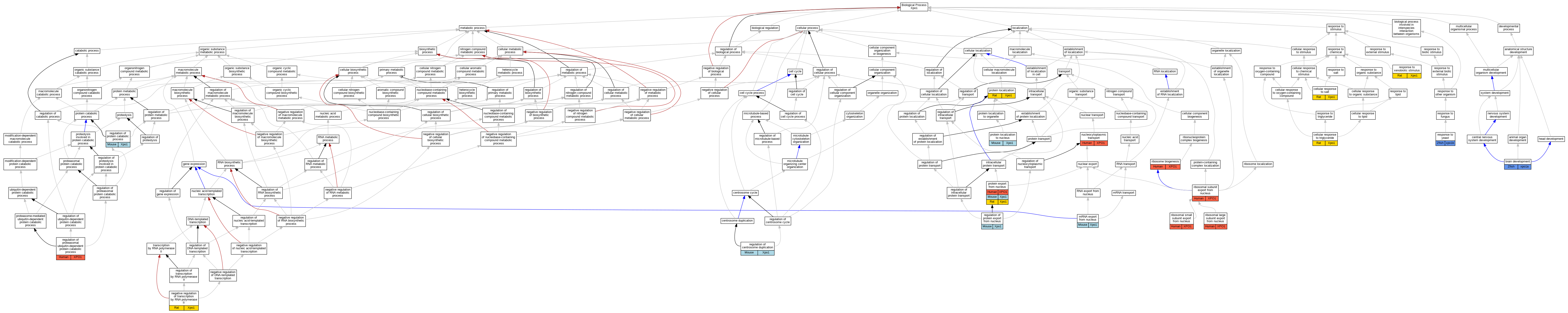Click the 'organelle localization' node
The image size is (1568, 313).
(x=1226, y=51)
